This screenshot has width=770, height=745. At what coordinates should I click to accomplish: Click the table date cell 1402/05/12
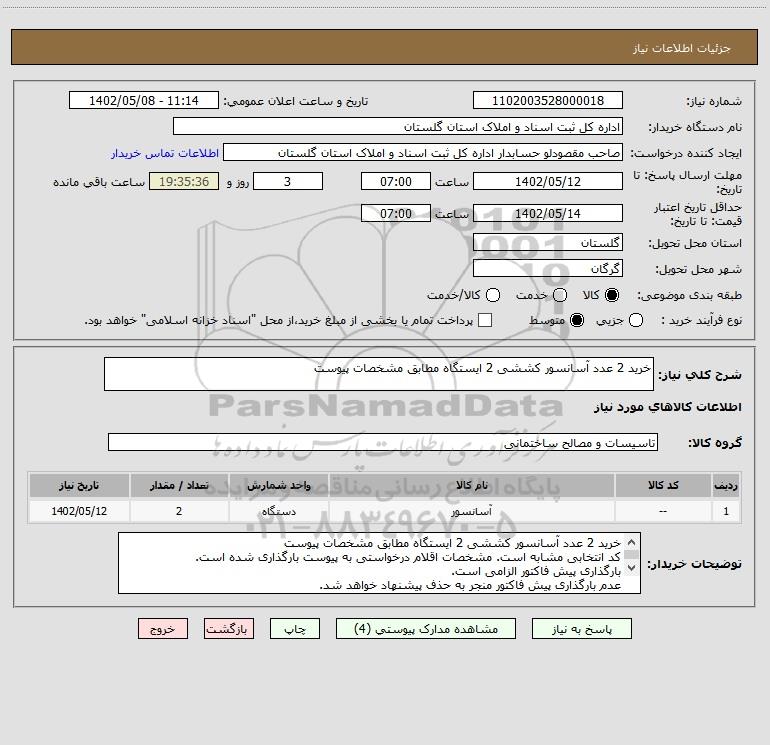[79, 511]
